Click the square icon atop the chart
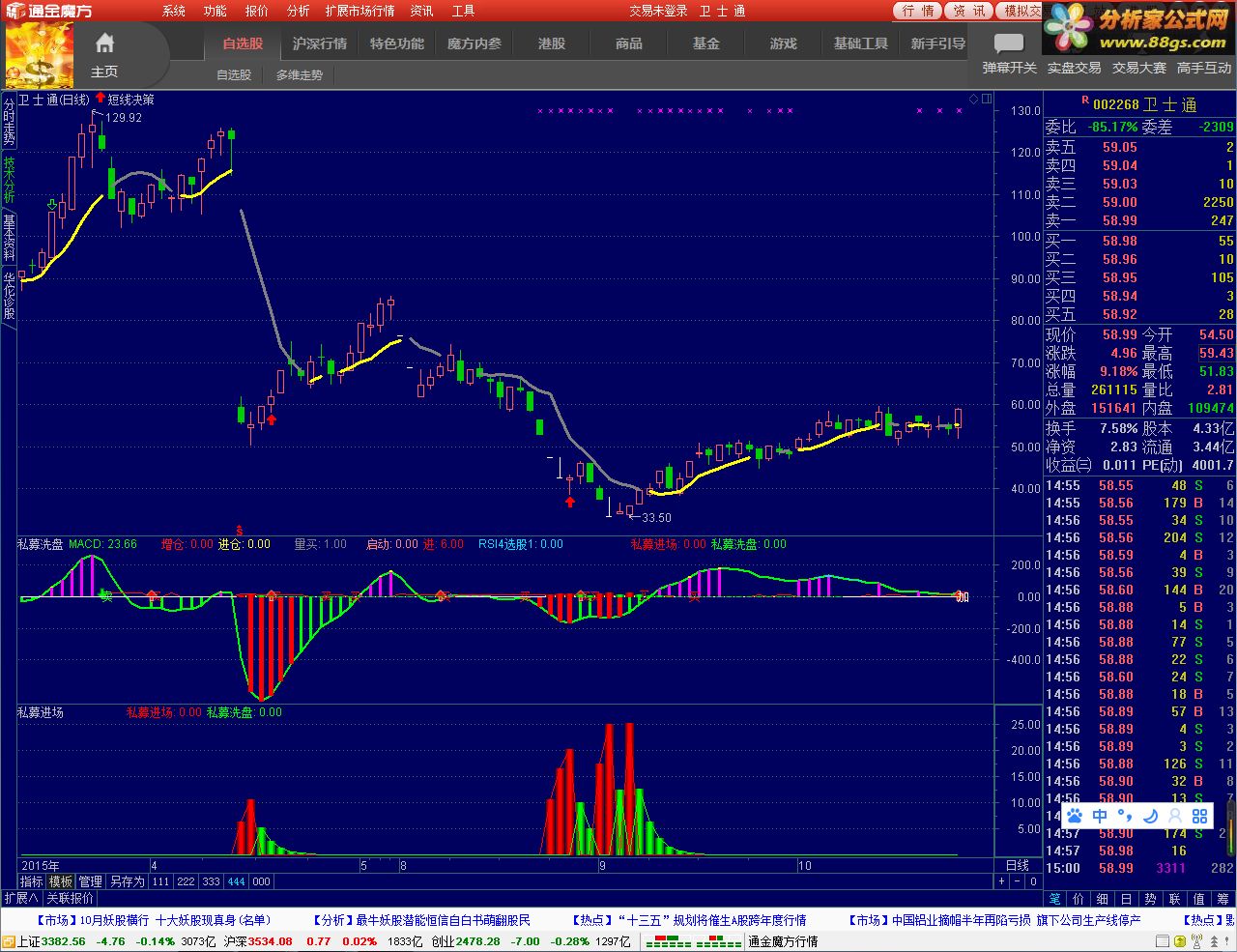This screenshot has height=952, width=1237. (x=987, y=99)
